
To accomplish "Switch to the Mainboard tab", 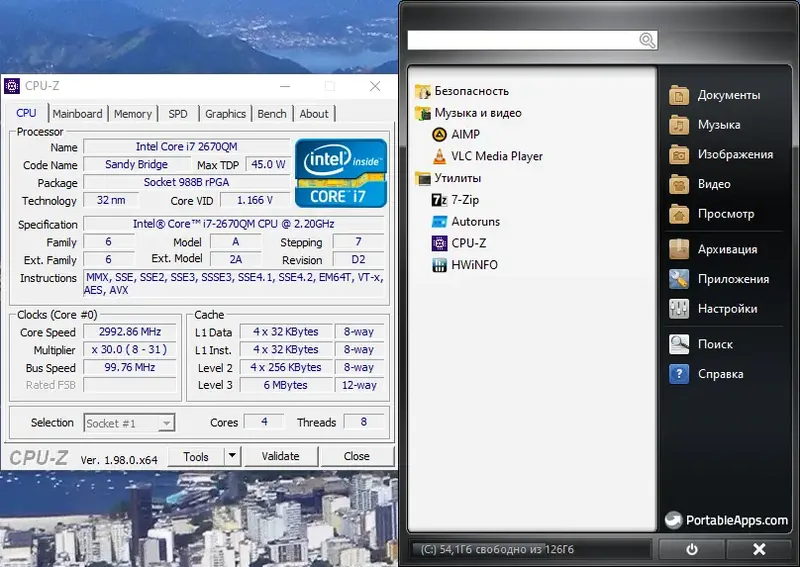I will [x=78, y=114].
